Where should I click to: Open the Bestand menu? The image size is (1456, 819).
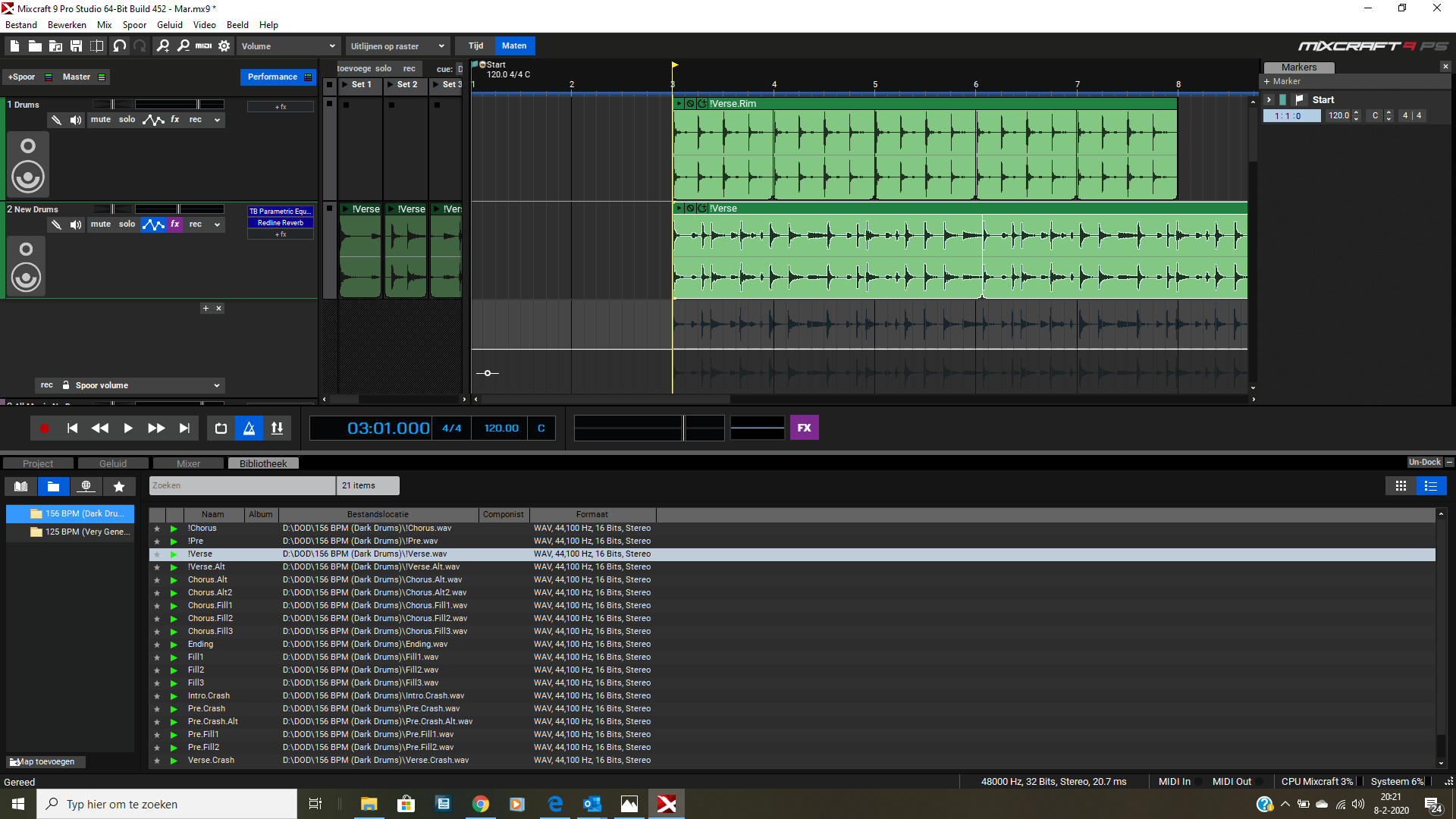(x=21, y=25)
